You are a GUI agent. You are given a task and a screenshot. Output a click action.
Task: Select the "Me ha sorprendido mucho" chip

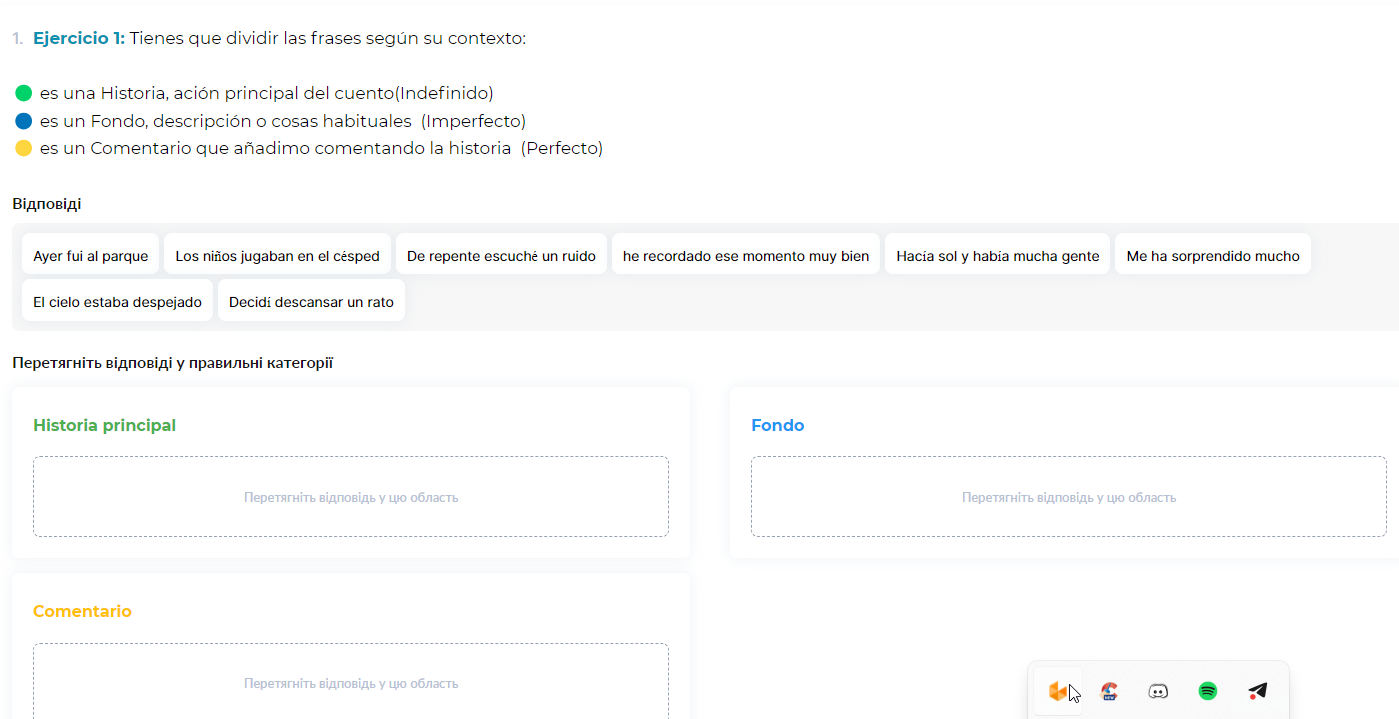1213,256
